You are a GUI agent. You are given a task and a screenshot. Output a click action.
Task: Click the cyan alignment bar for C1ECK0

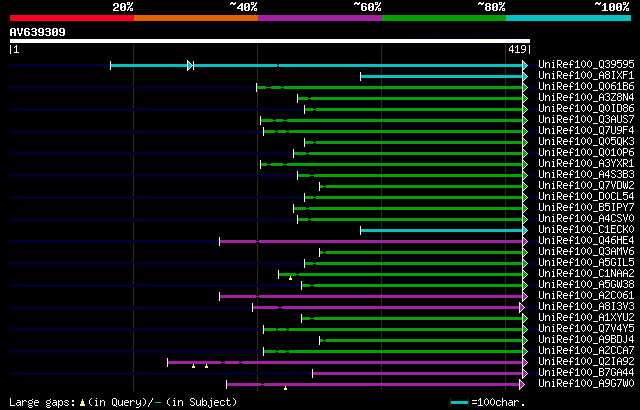[442, 230]
